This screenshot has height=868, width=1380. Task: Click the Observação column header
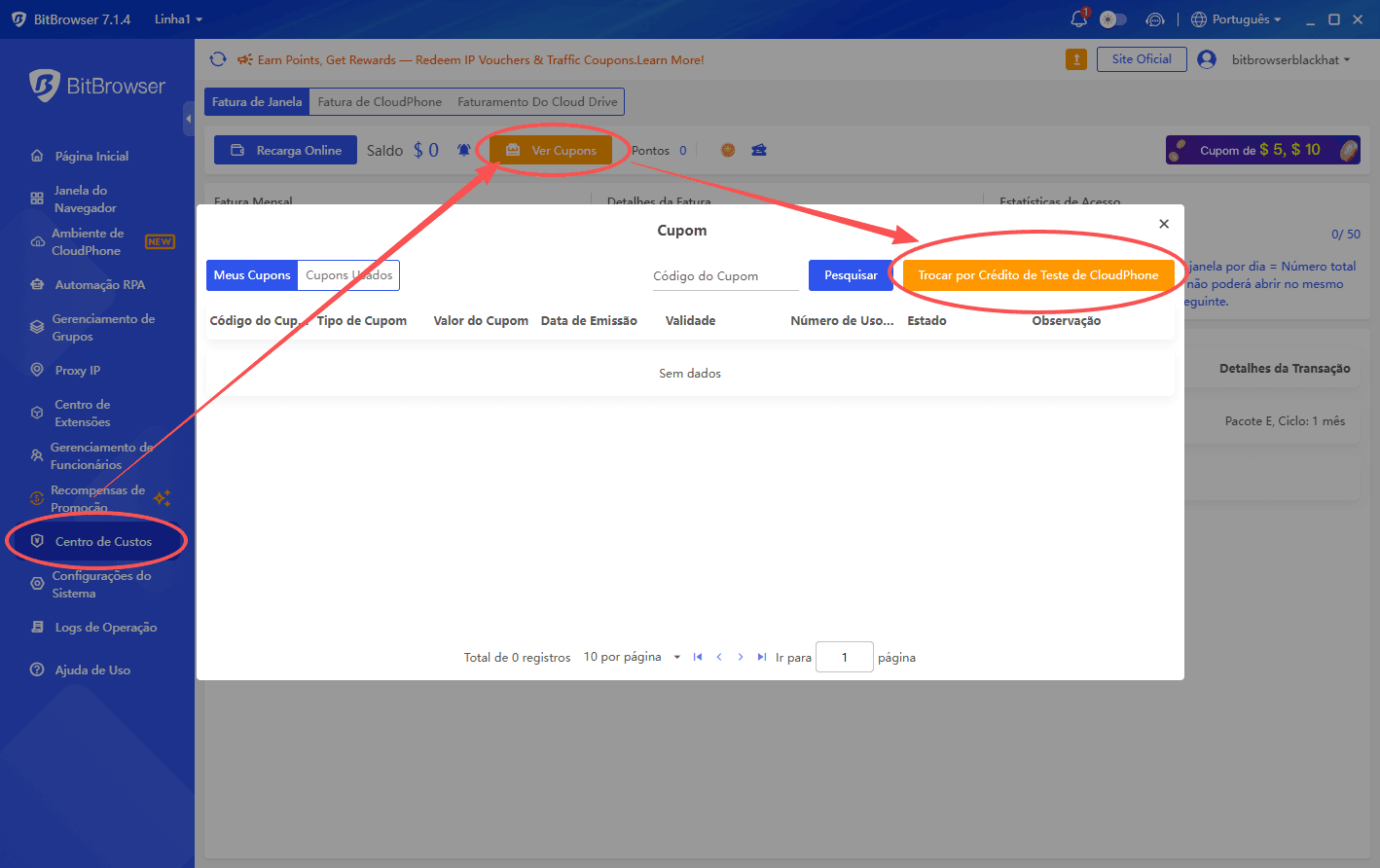1067,320
